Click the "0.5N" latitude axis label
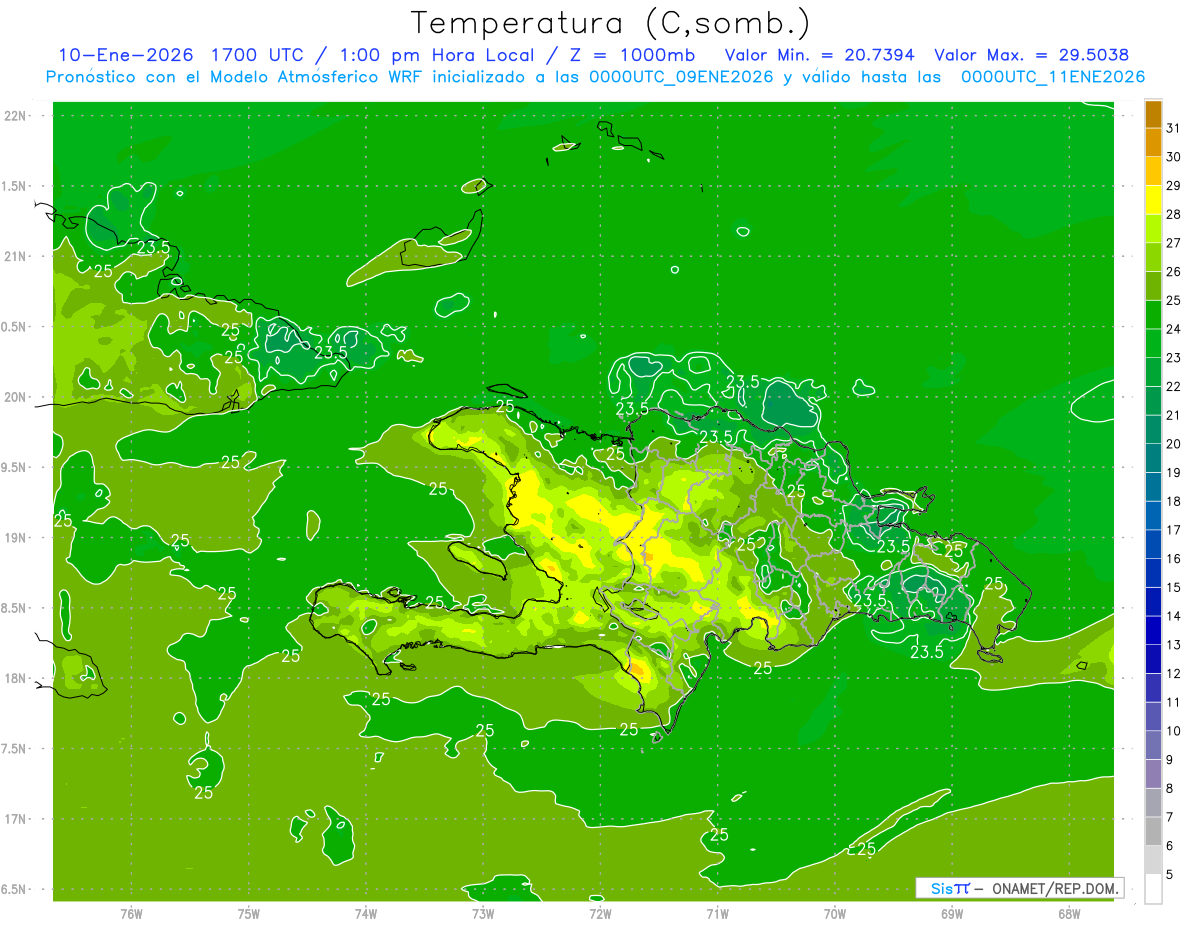Screen dimensions: 1200x927 pos(14,327)
